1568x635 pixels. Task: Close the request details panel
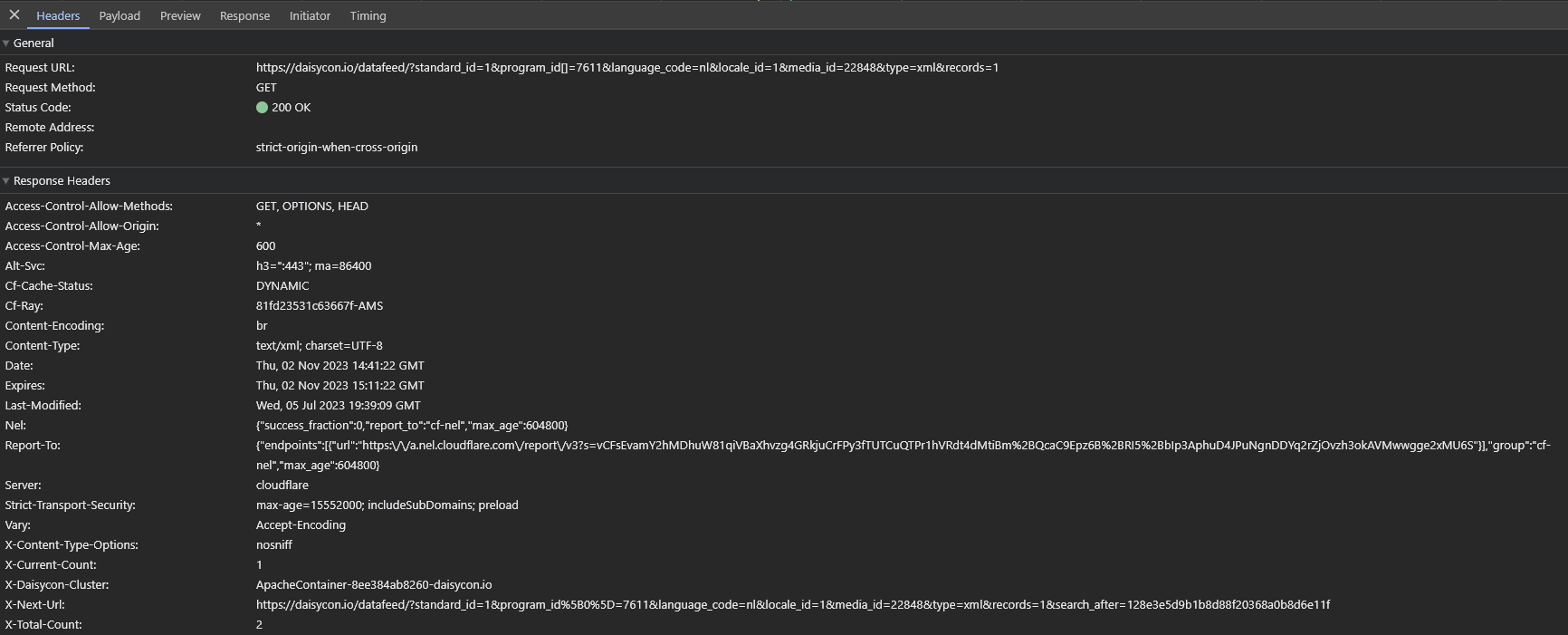point(14,15)
